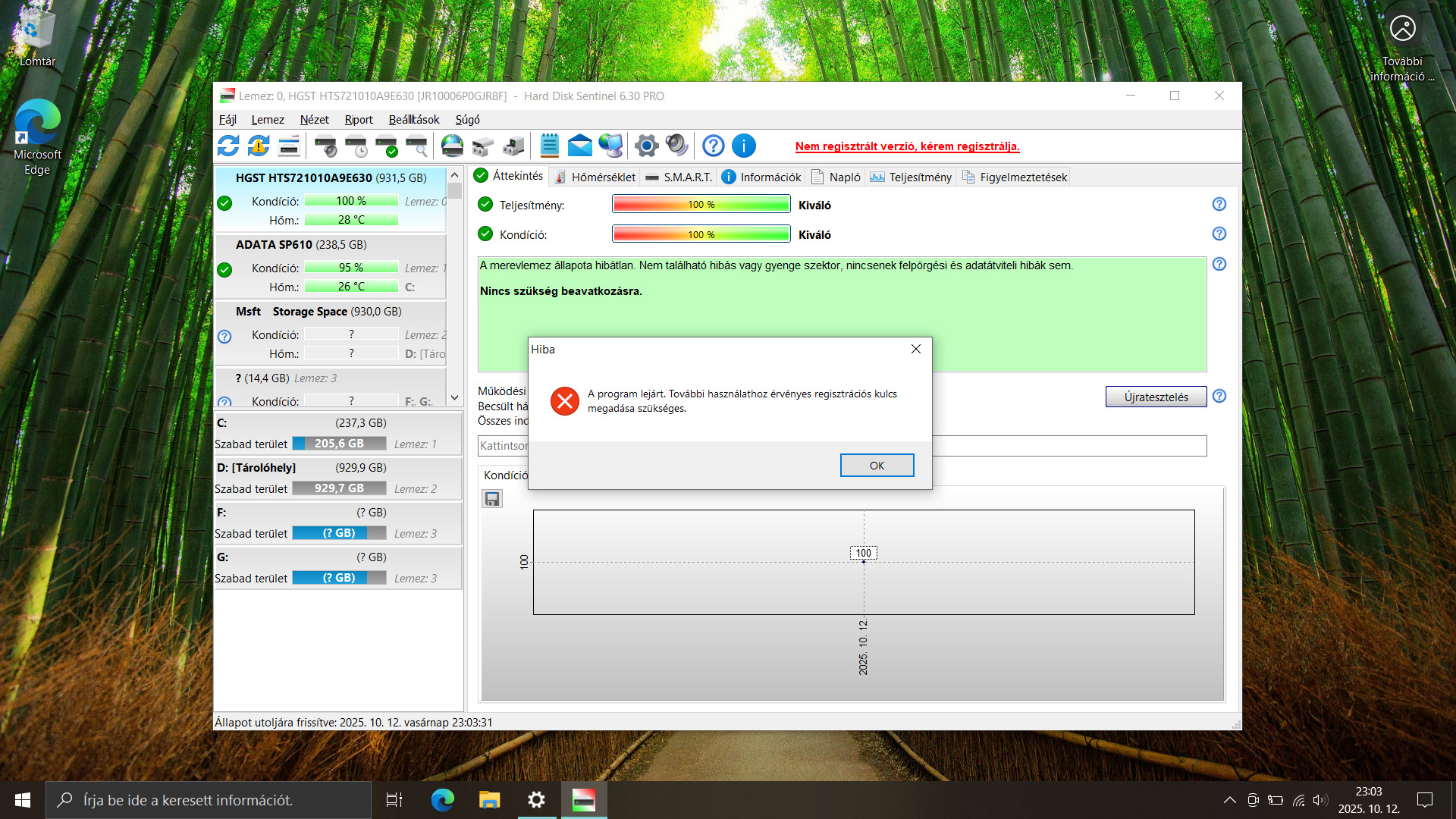
Task: Open the Lemez menu
Action: (x=268, y=120)
